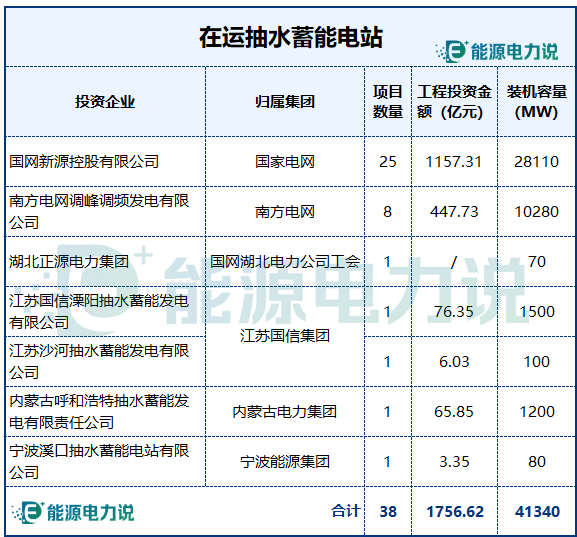
Task: Select the capacity value 28110
Action: coord(537,162)
